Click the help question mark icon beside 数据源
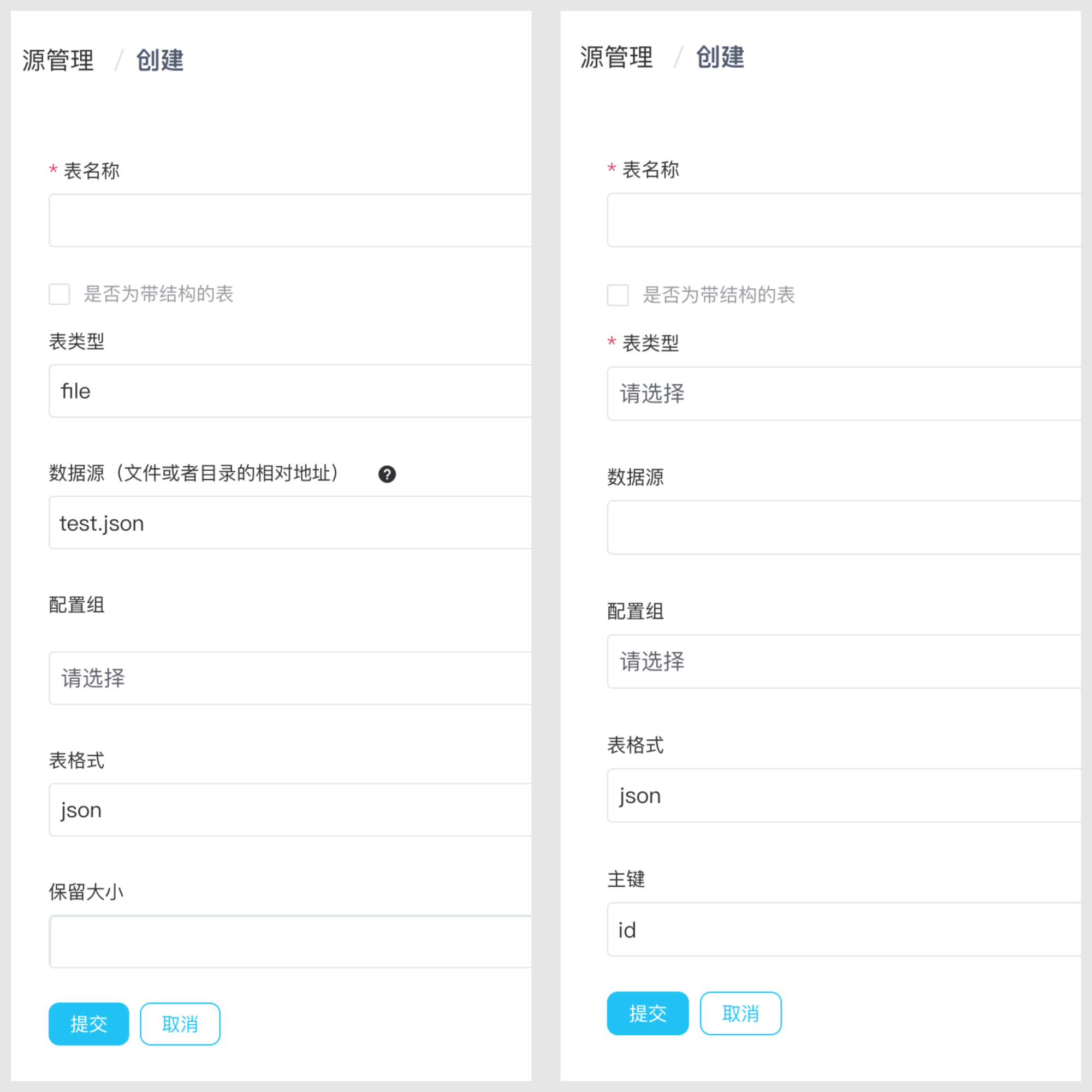This screenshot has height=1092, width=1092. [387, 474]
